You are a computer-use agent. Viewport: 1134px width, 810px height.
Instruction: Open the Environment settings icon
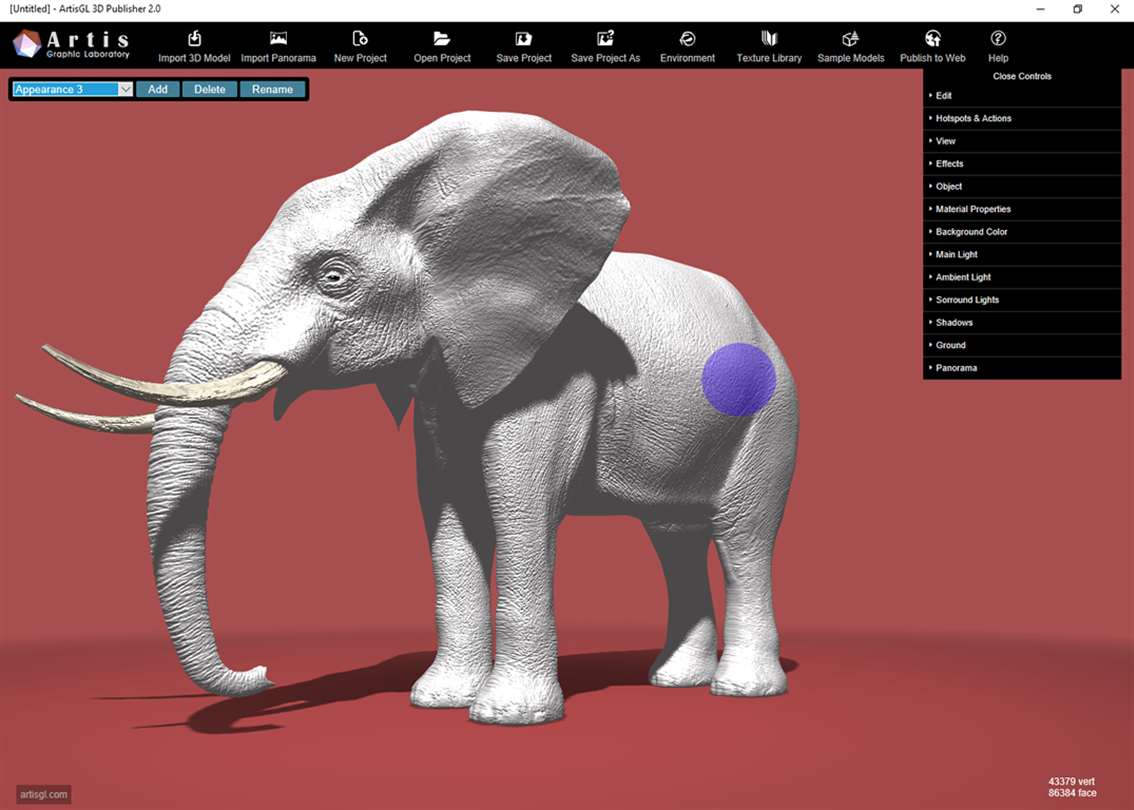687,38
